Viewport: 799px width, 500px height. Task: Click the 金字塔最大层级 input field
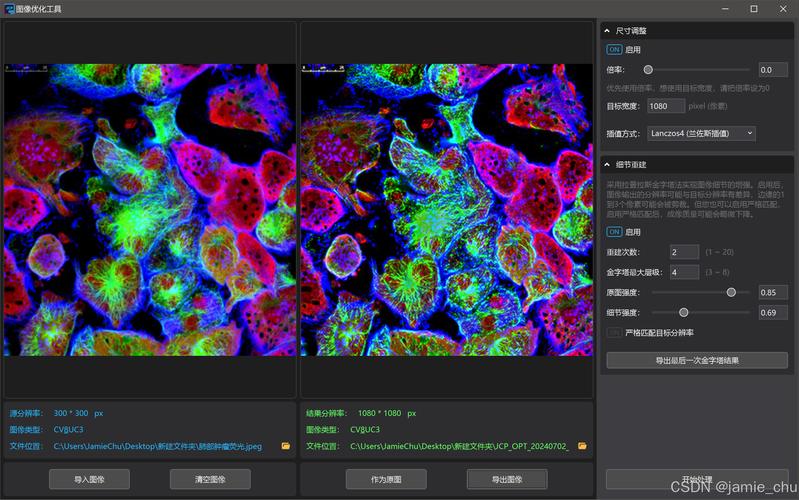(x=684, y=272)
